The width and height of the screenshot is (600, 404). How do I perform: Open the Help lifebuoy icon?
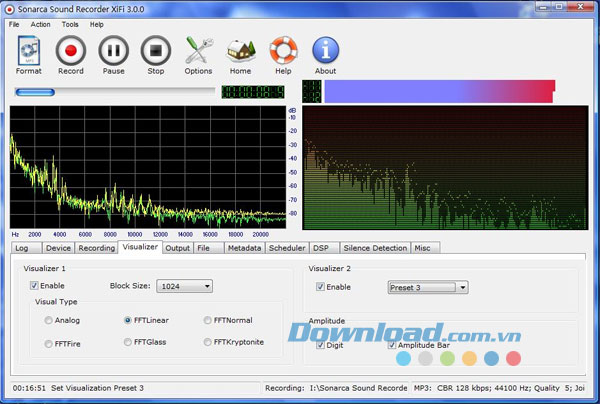point(283,52)
